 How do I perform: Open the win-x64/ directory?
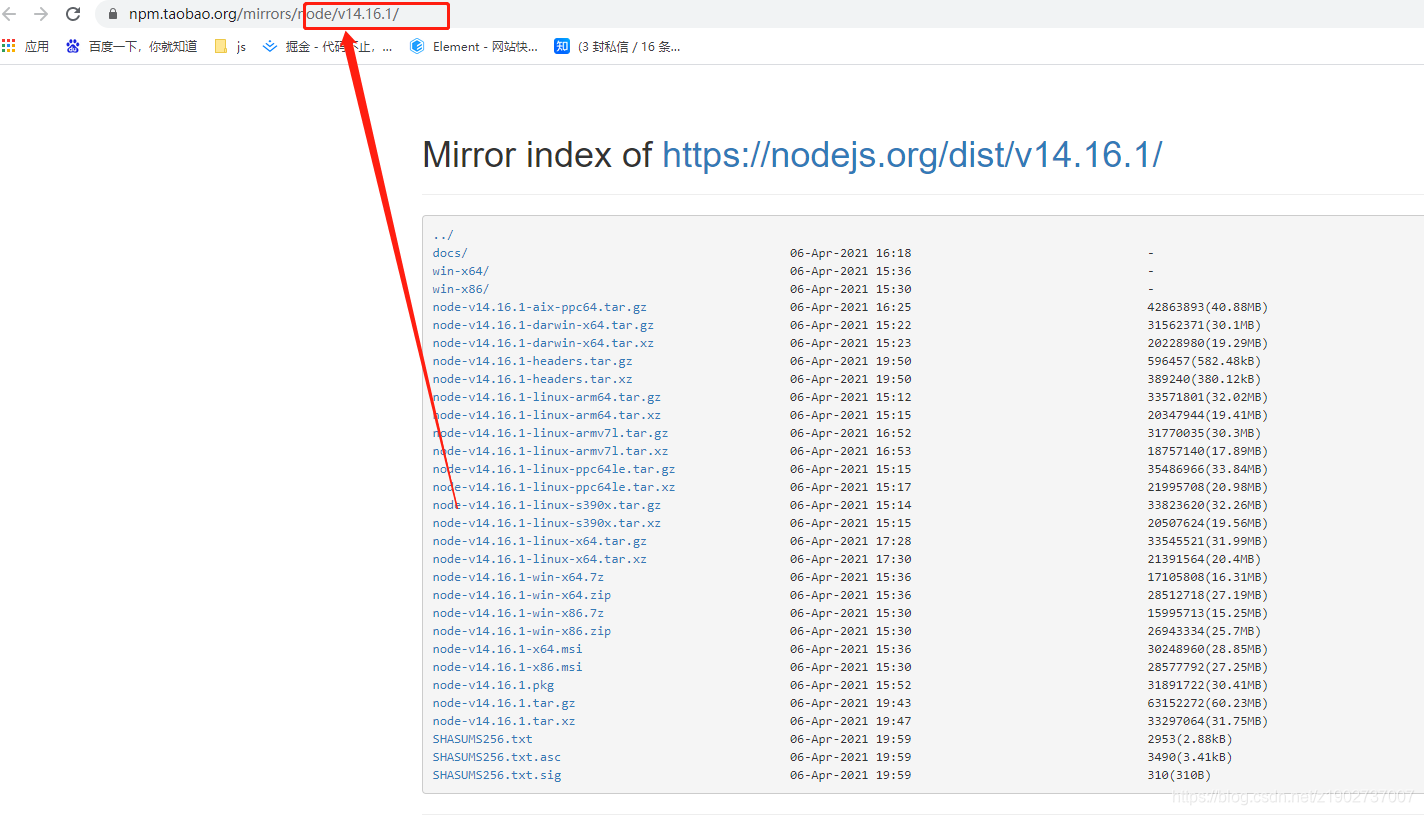point(461,271)
